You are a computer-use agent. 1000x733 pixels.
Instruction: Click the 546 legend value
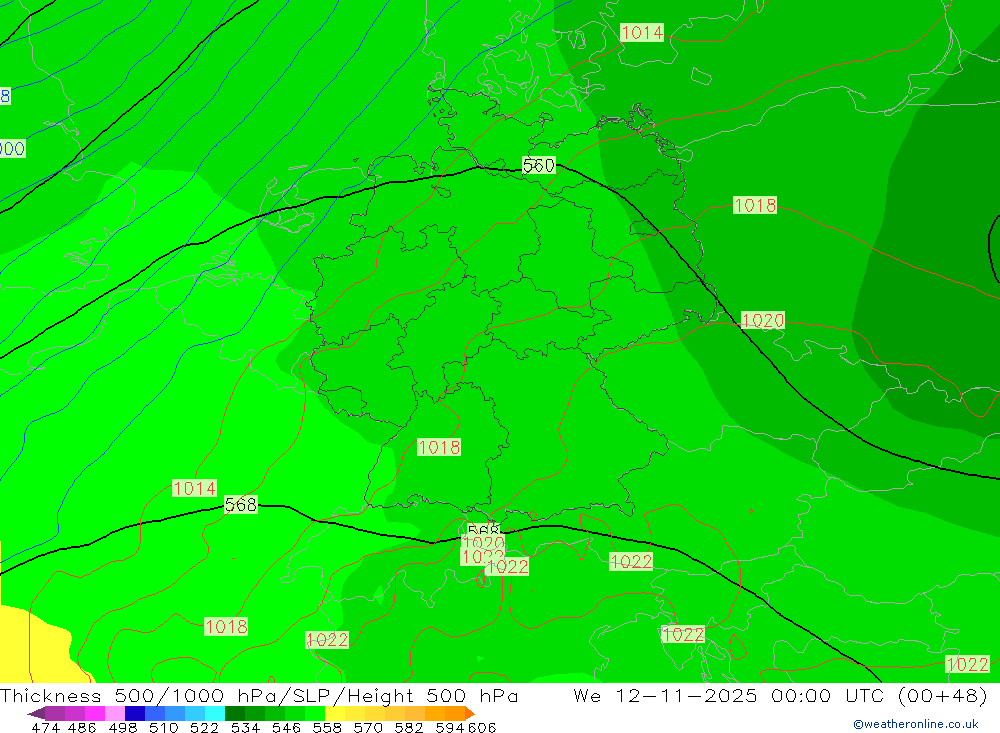(x=286, y=727)
